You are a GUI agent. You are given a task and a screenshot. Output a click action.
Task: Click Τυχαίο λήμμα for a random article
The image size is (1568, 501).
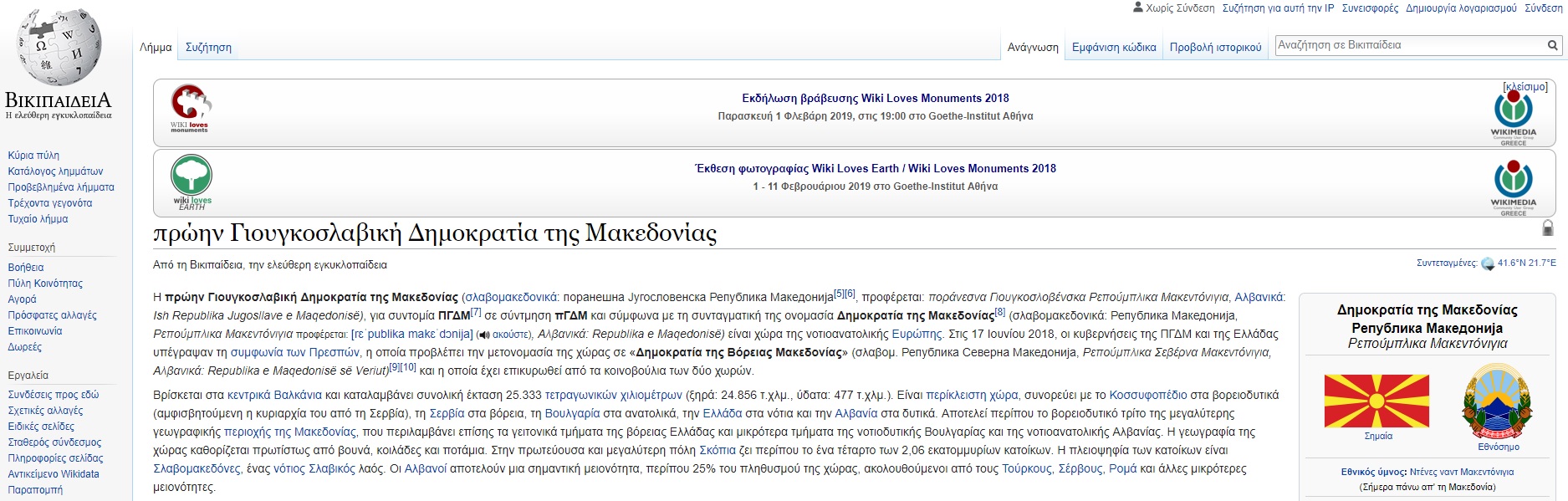[x=38, y=219]
